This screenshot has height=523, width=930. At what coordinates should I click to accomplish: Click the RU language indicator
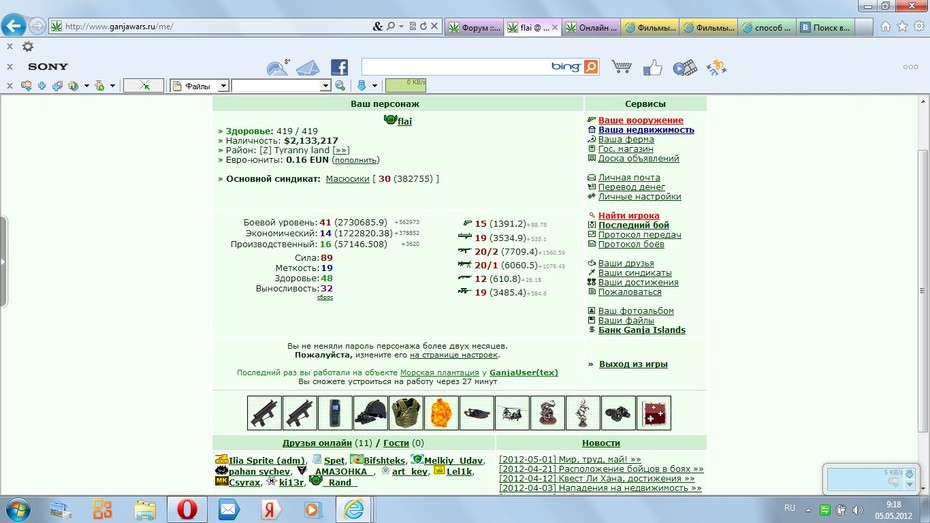tap(789, 508)
